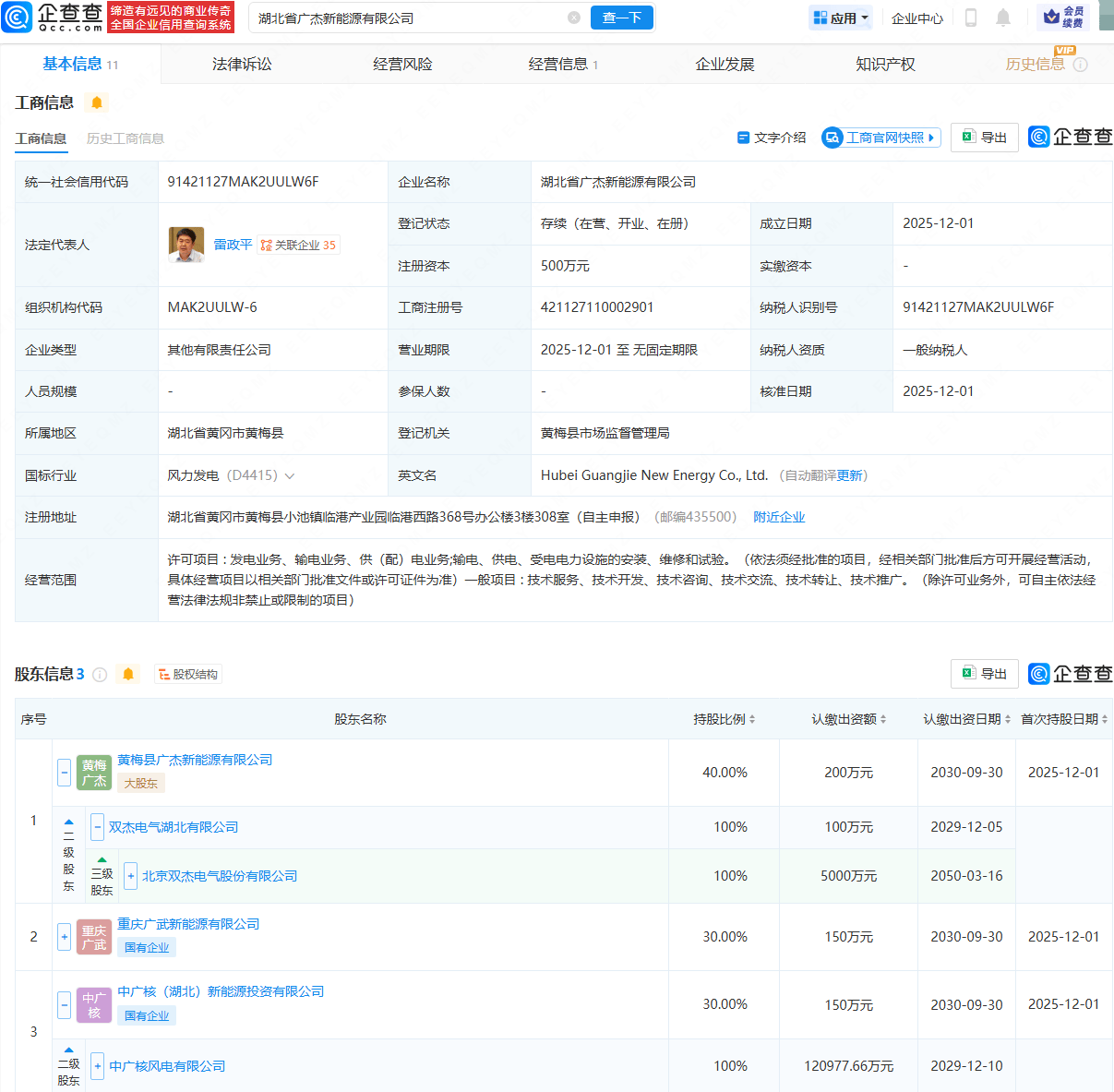Click bell alert beside 工商信息 heading
Image resolution: width=1114 pixels, height=1092 pixels.
point(97,102)
